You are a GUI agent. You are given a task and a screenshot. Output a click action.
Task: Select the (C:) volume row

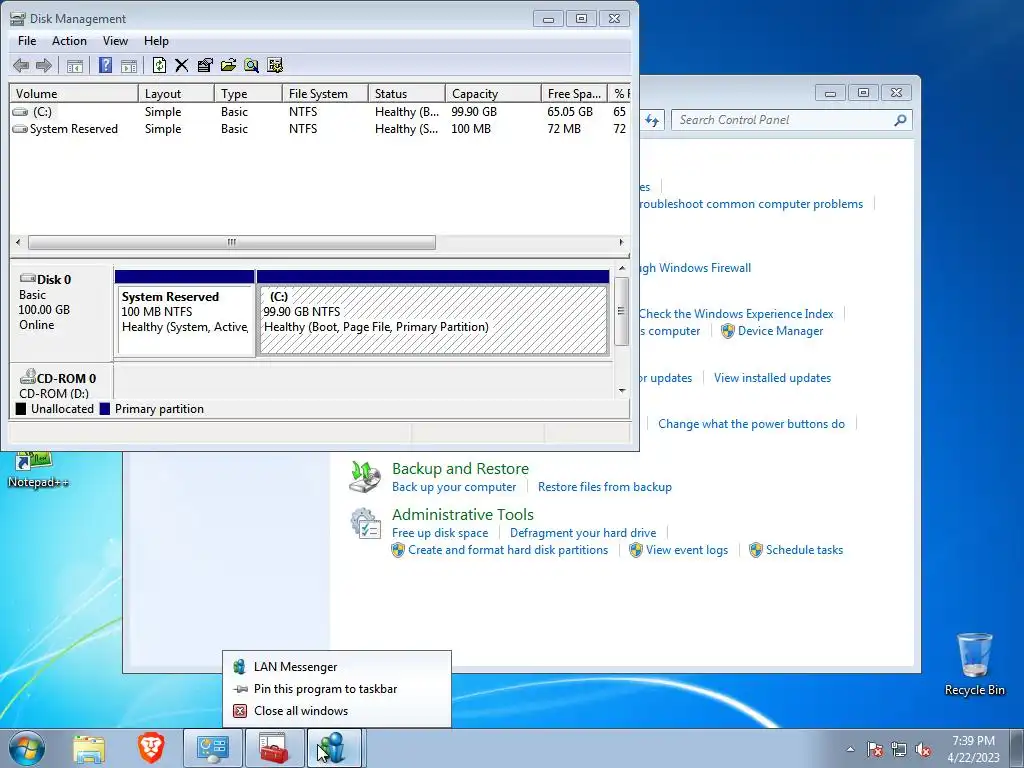pyautogui.click(x=320, y=112)
